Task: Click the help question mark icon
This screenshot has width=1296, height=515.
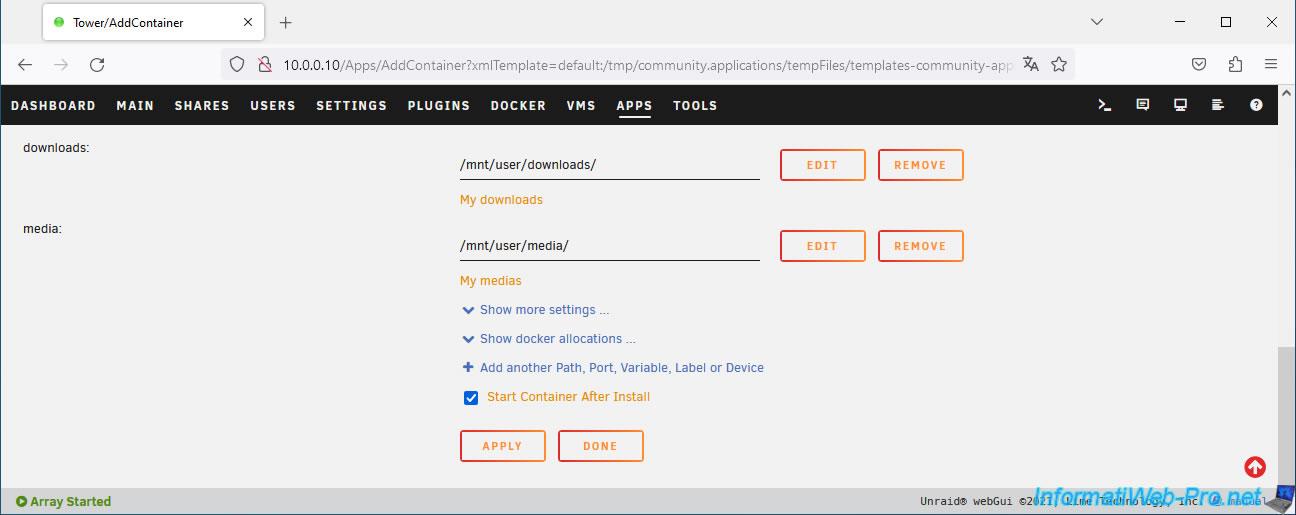Action: (1256, 105)
